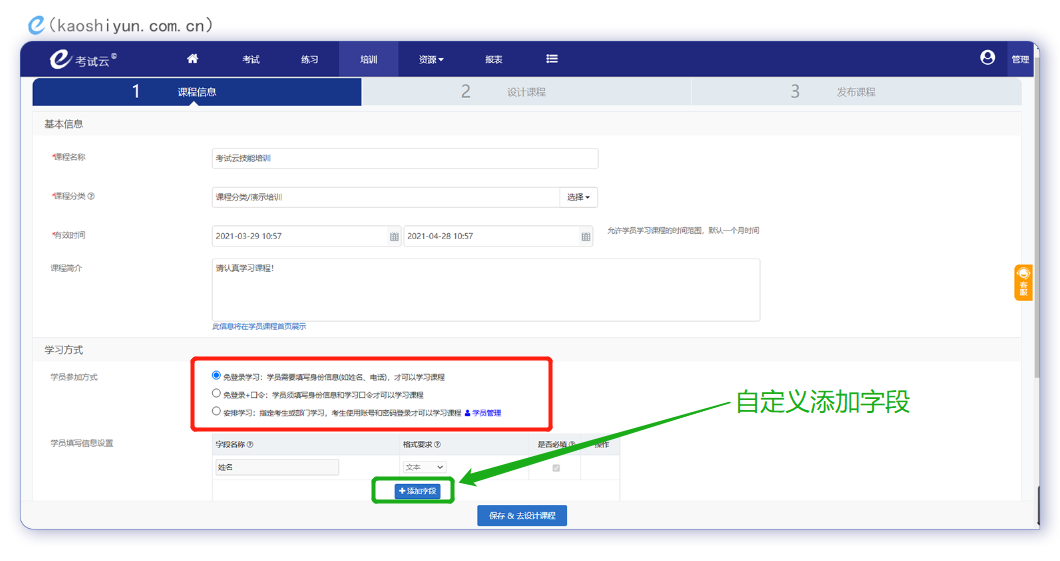Screen dimensions: 1060x561
Task: Click 保存 & 去设计课程 button
Action: click(x=522, y=516)
